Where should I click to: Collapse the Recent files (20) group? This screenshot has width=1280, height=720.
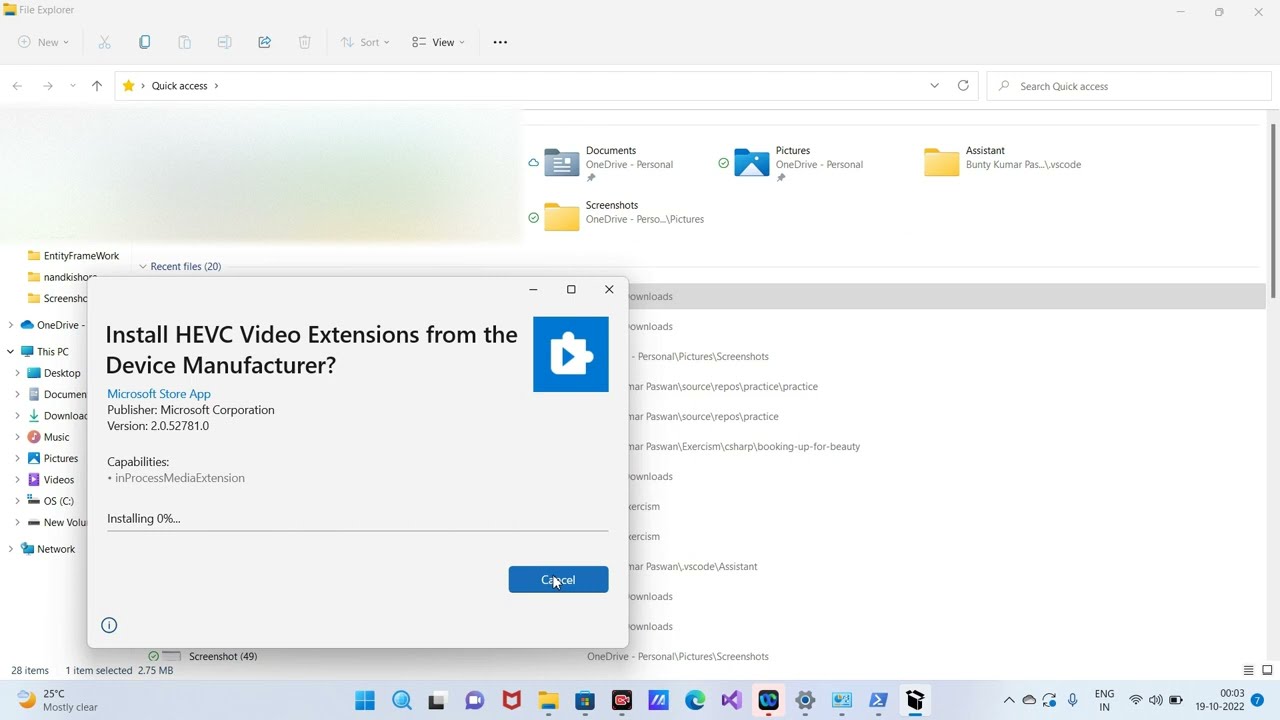[143, 267]
